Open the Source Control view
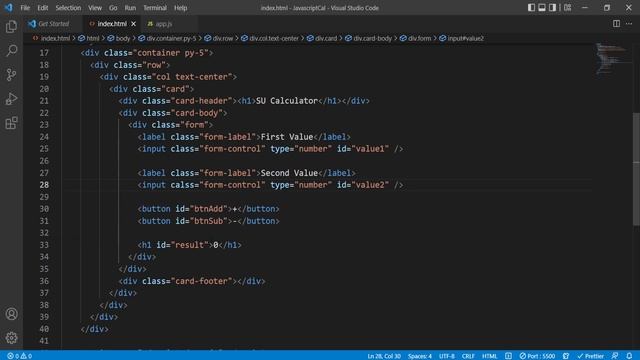Viewport: 640px width, 360px height. (x=11, y=75)
